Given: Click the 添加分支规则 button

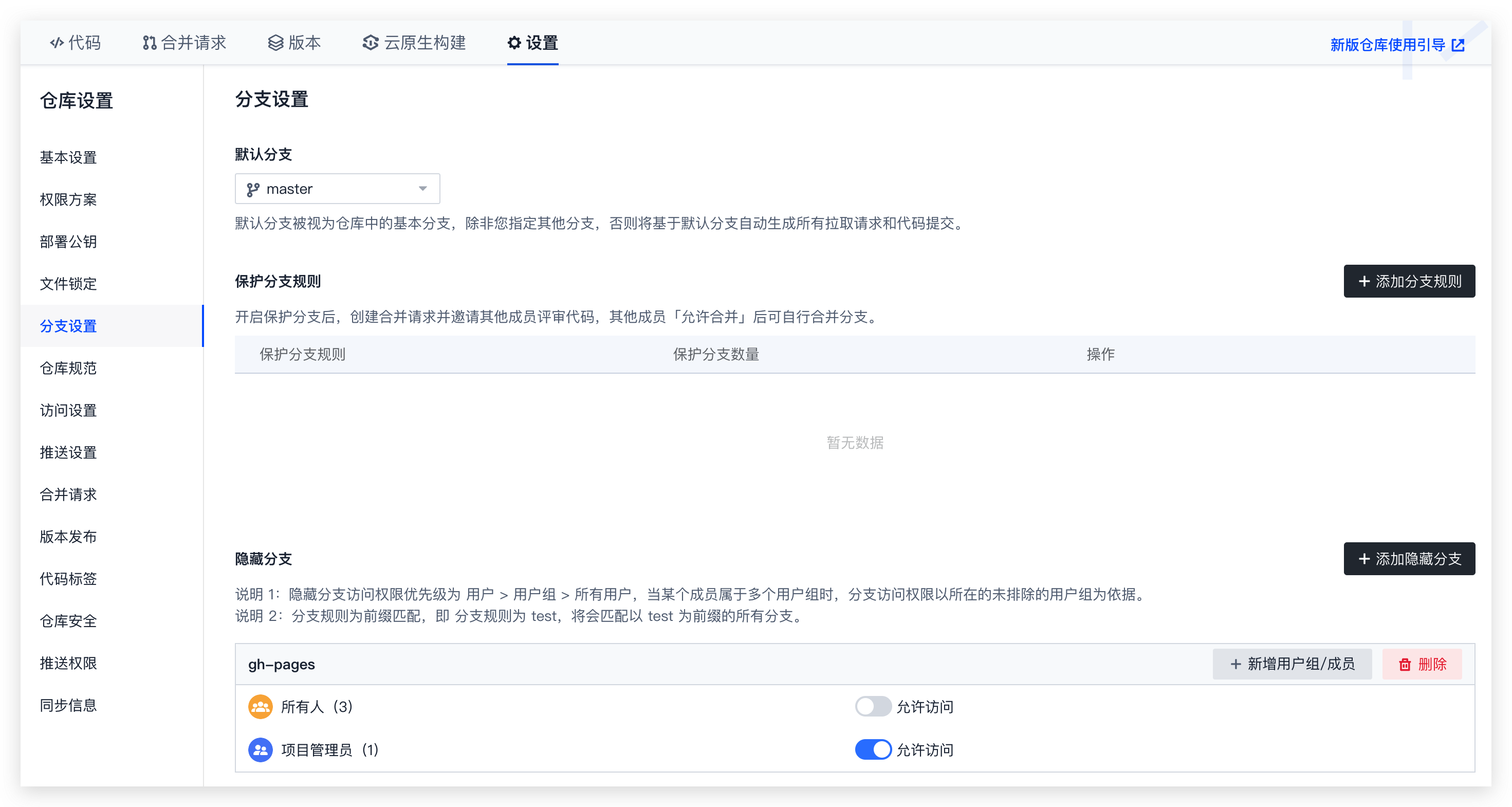Looking at the screenshot, I should click(x=1409, y=281).
